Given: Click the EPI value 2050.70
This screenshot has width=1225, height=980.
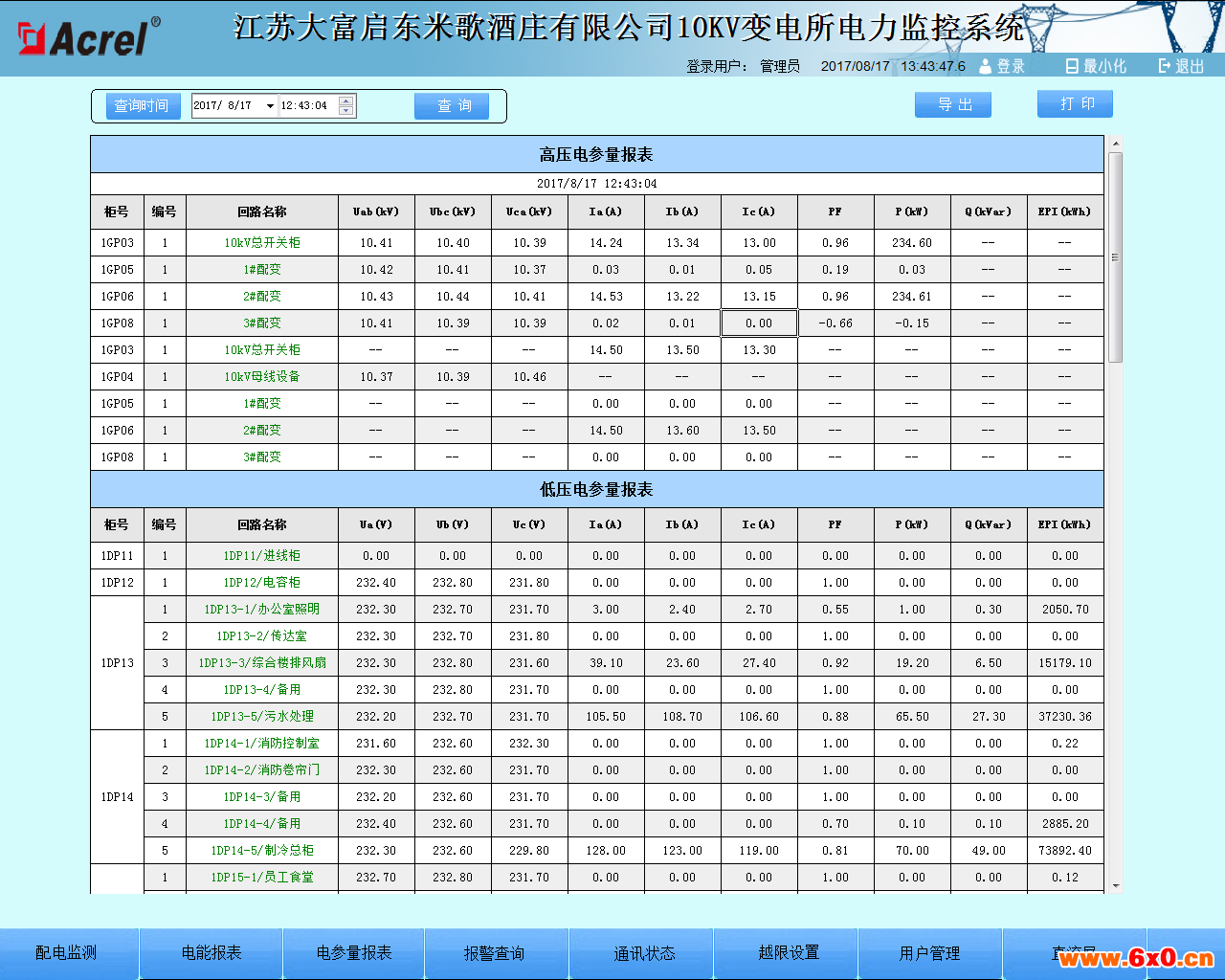Looking at the screenshot, I should point(1065,610).
